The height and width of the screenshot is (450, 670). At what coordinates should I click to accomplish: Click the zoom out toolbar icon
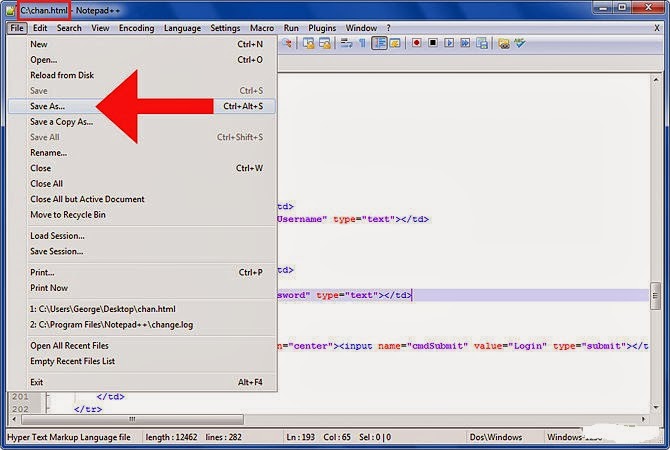coord(287,43)
